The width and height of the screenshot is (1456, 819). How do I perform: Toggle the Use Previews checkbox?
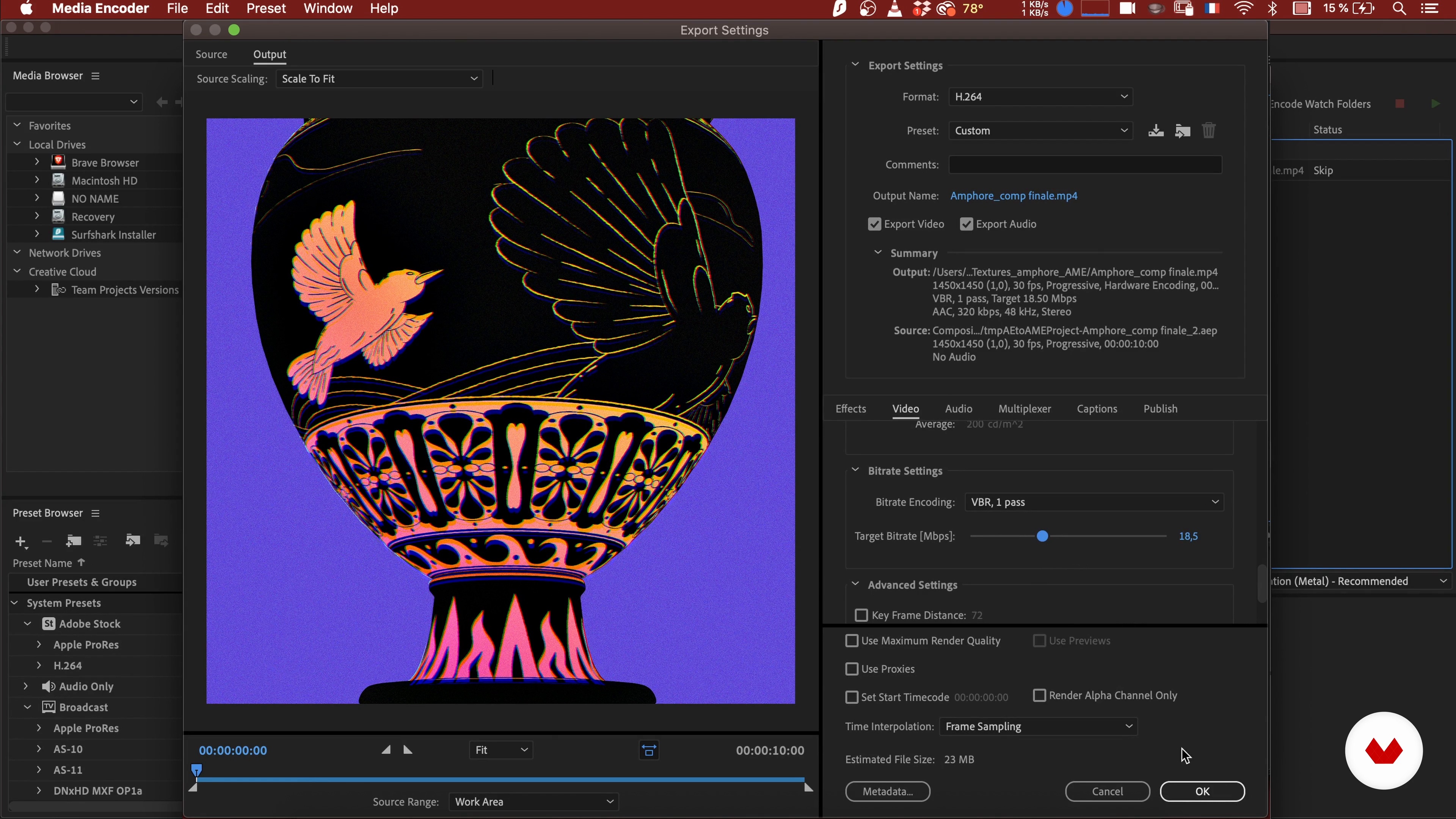[1039, 641]
